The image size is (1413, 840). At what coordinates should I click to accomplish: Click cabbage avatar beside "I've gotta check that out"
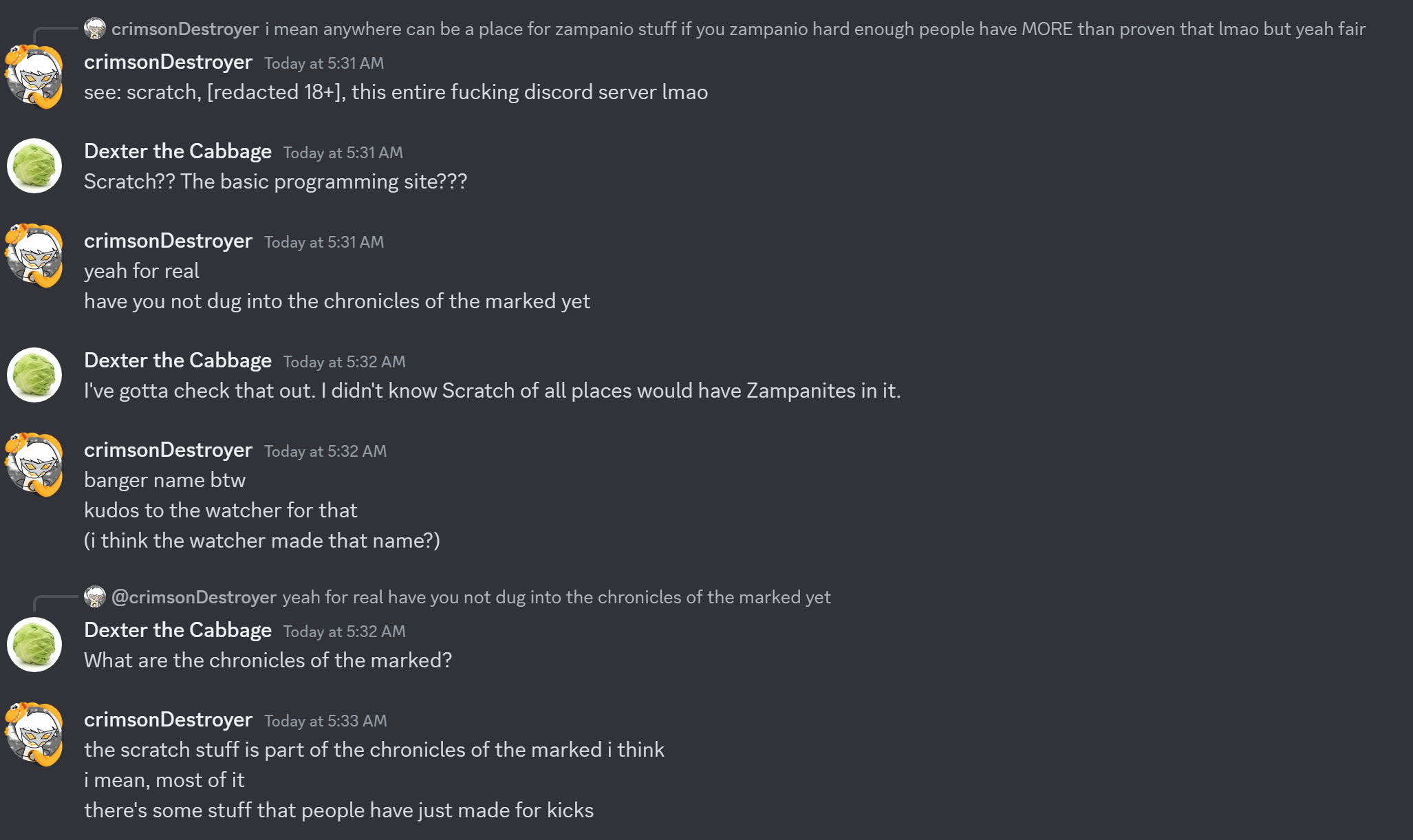(34, 375)
